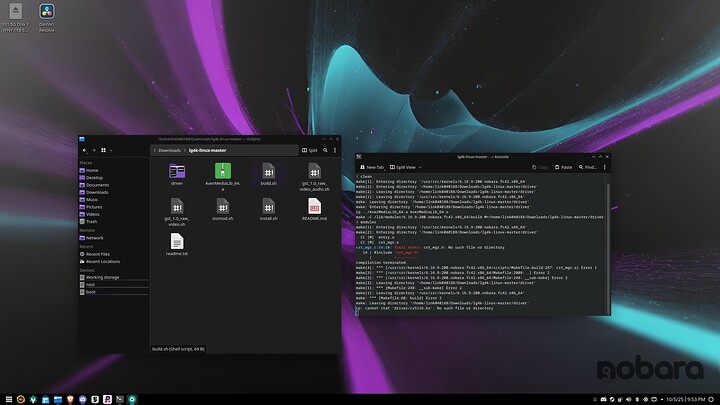Click Find in Konsole toolbar
The image size is (720, 405).
coord(587,167)
